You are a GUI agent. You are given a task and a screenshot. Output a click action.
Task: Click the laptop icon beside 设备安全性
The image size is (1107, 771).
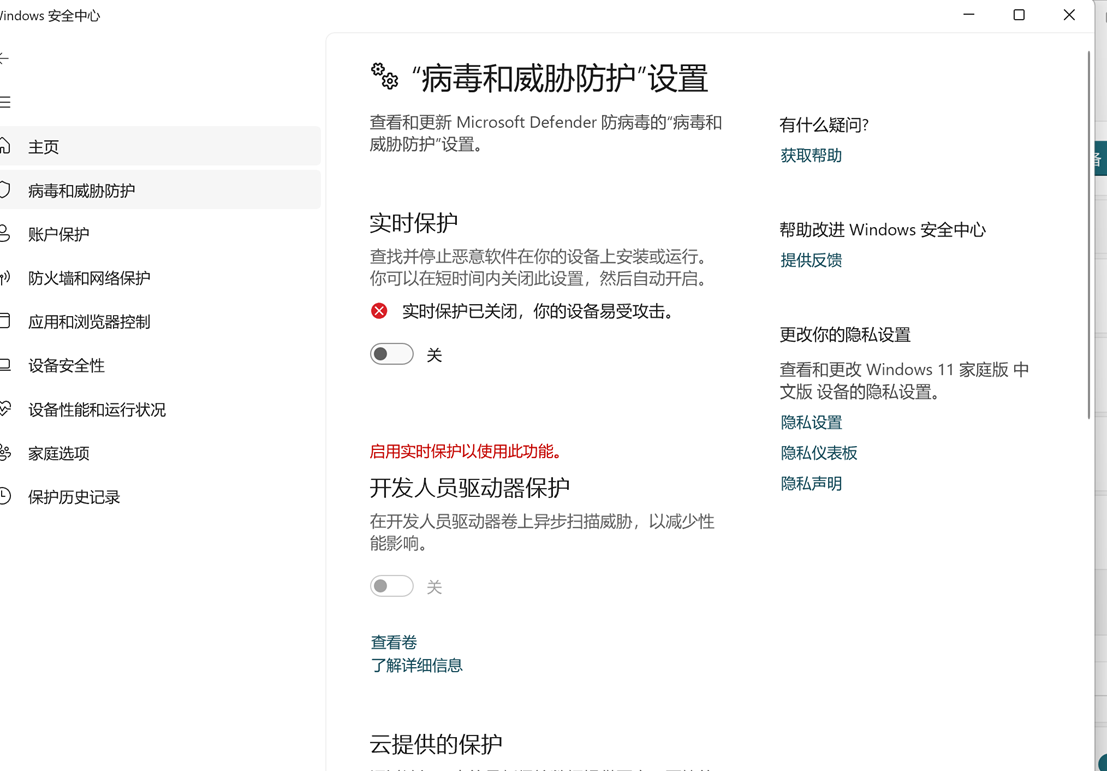[5, 365]
